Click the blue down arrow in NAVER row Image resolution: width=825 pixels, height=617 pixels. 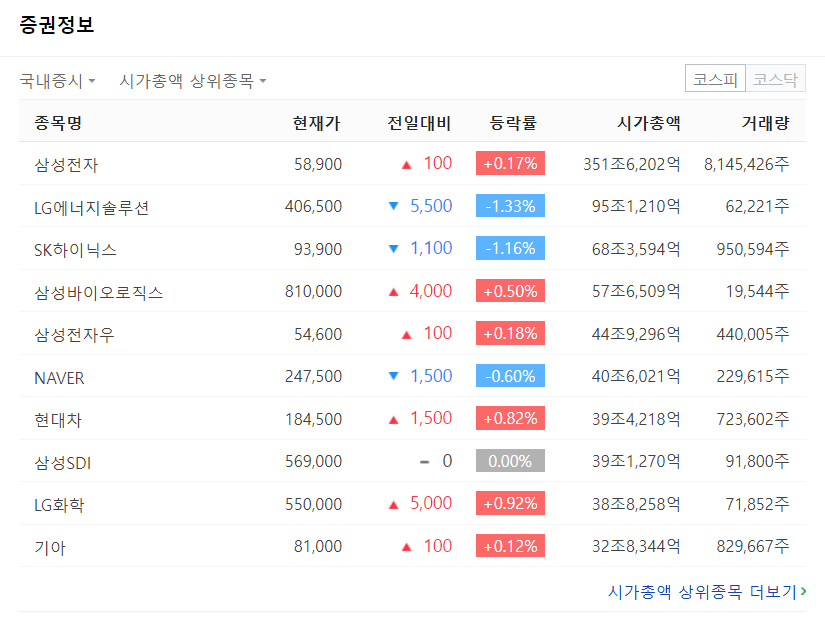pos(393,376)
